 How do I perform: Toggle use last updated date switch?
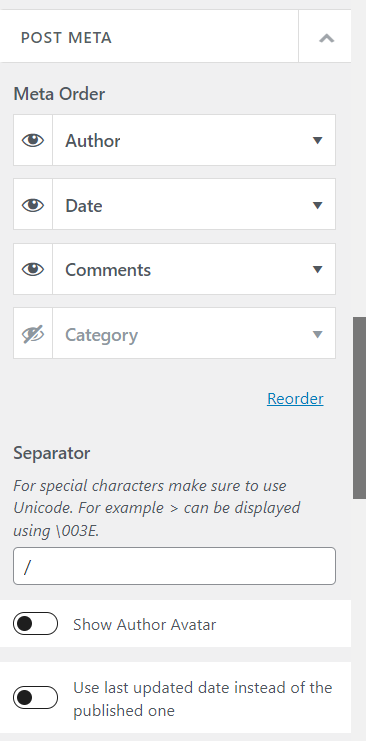pos(35,698)
